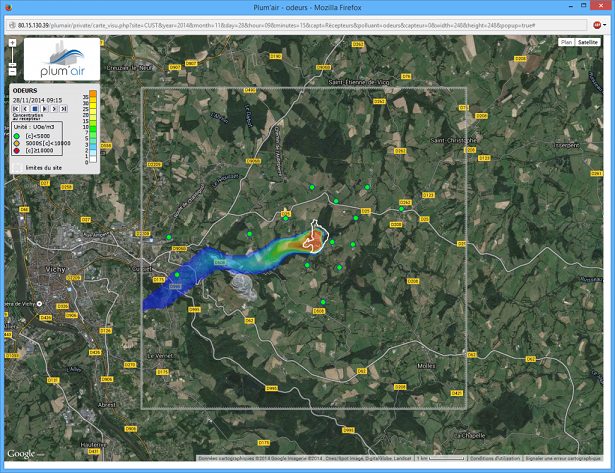Expand the Adblock Plus dropdown arrow
Image resolution: width=615 pixels, height=473 pixels.
pyautogui.click(x=604, y=25)
